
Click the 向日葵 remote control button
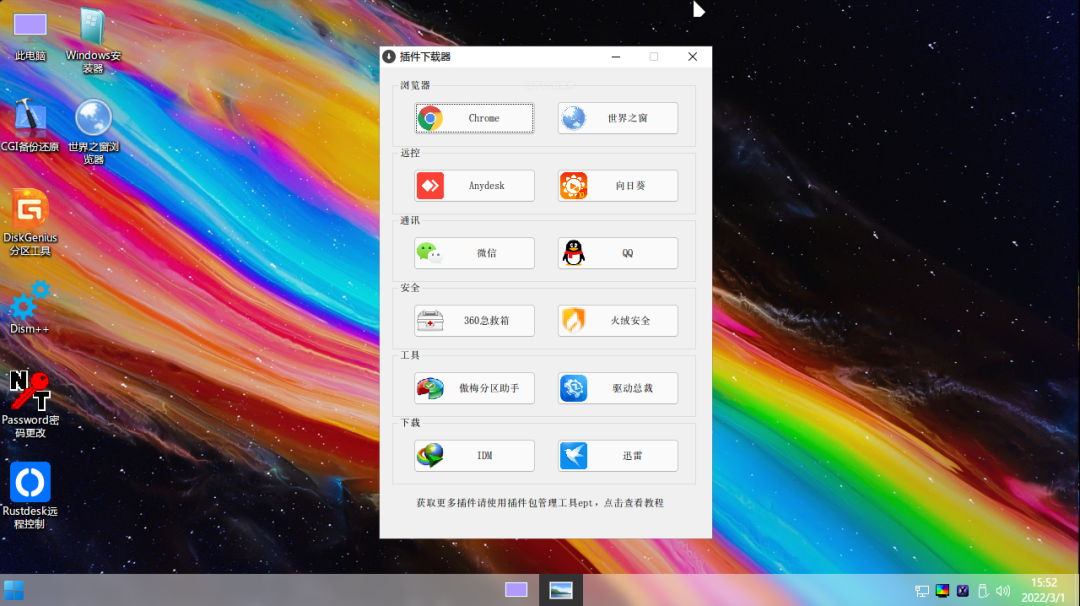[617, 186]
